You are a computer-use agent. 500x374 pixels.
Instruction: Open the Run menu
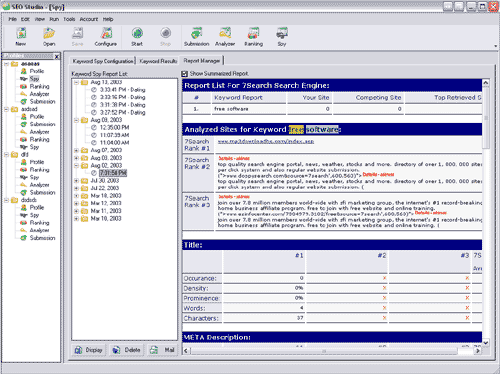coord(54,19)
